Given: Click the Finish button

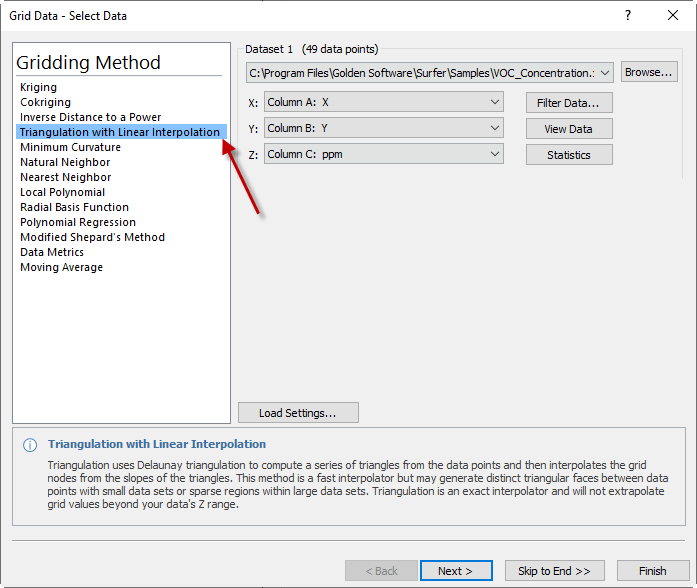Looking at the screenshot, I should click(x=653, y=571).
